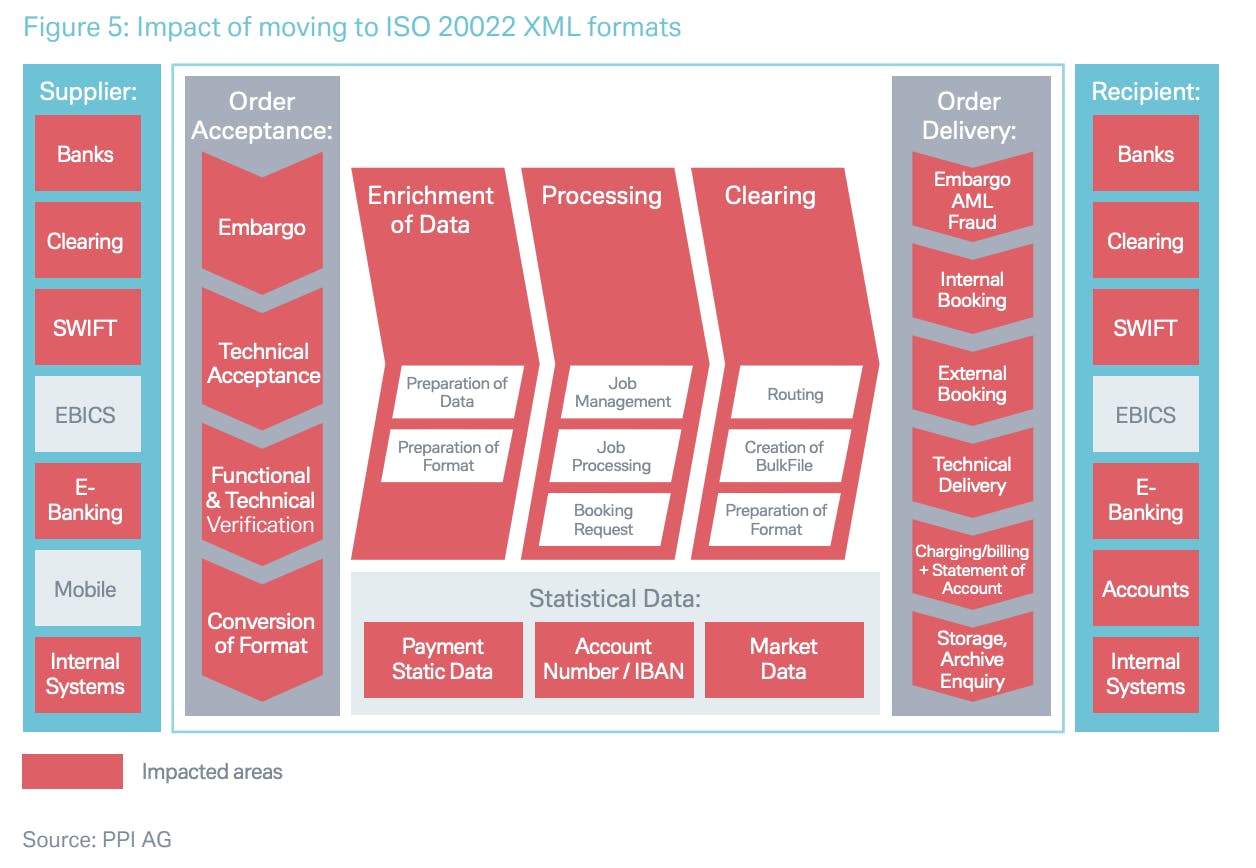This screenshot has width=1256, height=868.
Task: Click the grey EBICS box under Supplier
Action: [87, 415]
